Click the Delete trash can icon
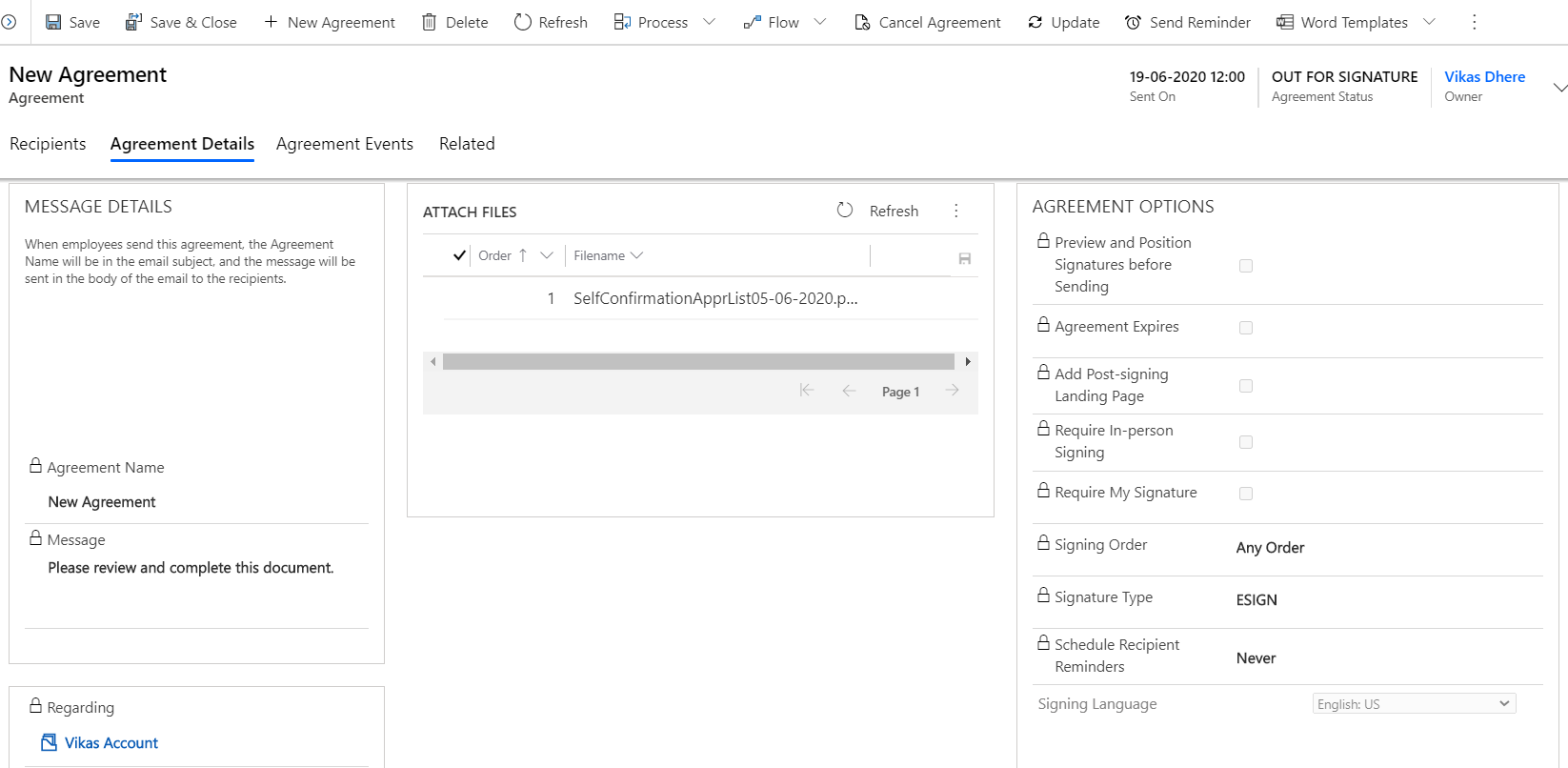 point(429,22)
